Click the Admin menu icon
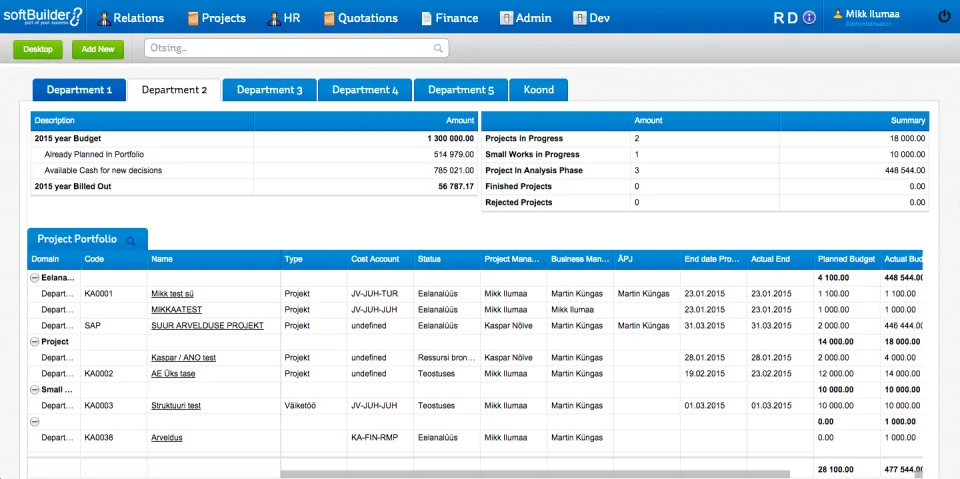 tap(506, 18)
